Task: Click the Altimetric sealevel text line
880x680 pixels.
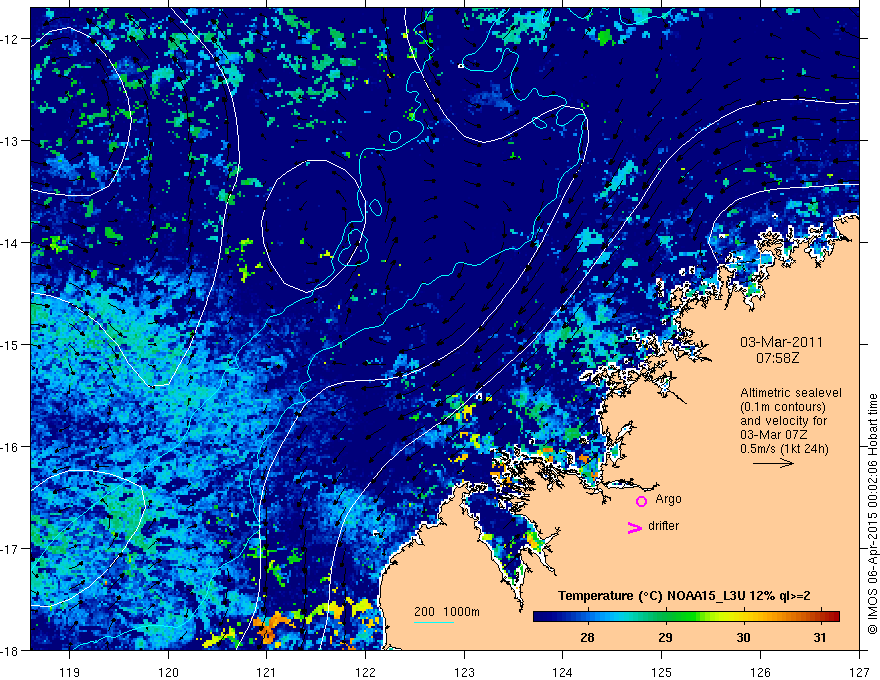Action: [791, 393]
